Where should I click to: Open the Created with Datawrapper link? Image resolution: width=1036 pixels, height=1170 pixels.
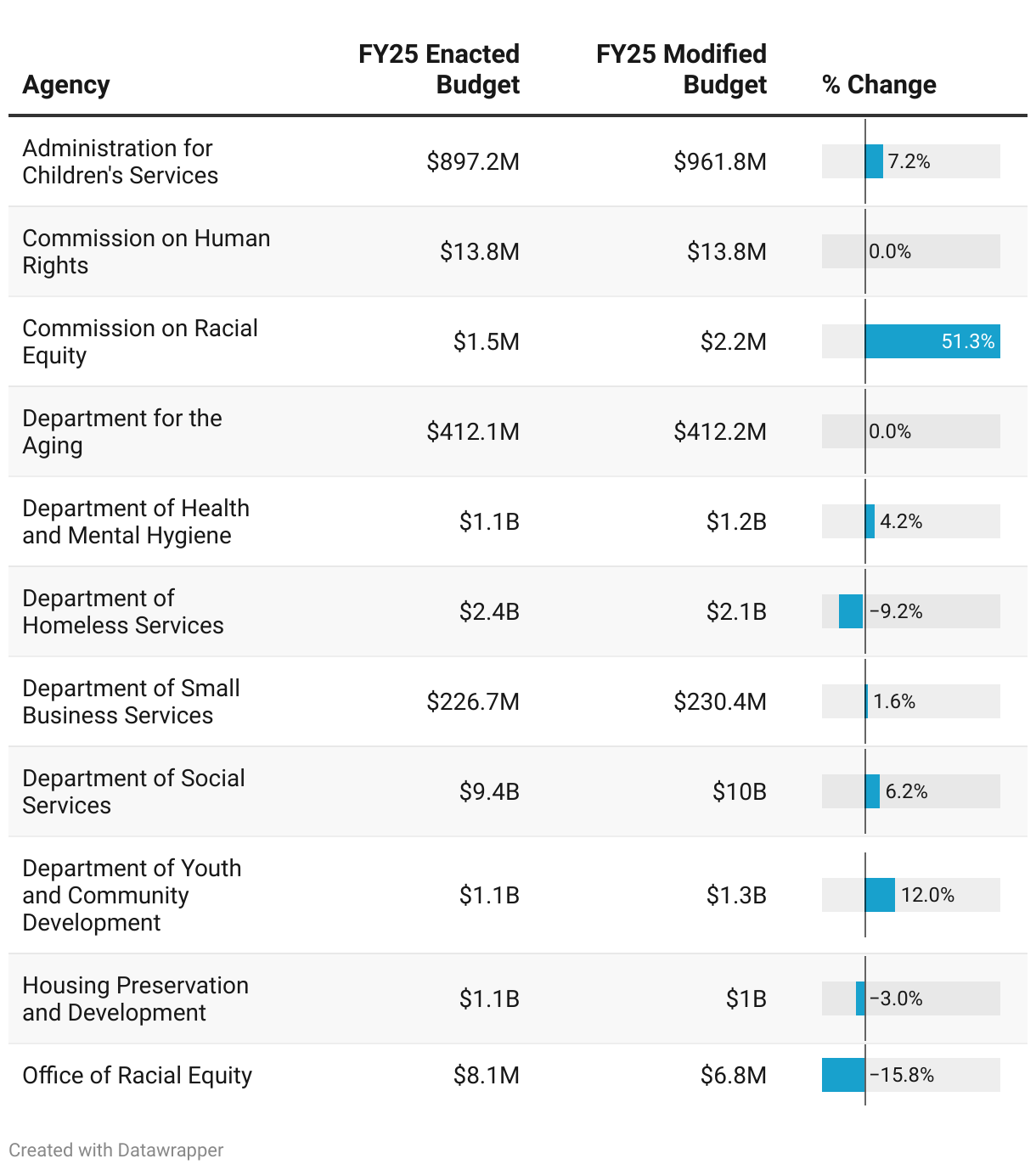[x=116, y=1150]
